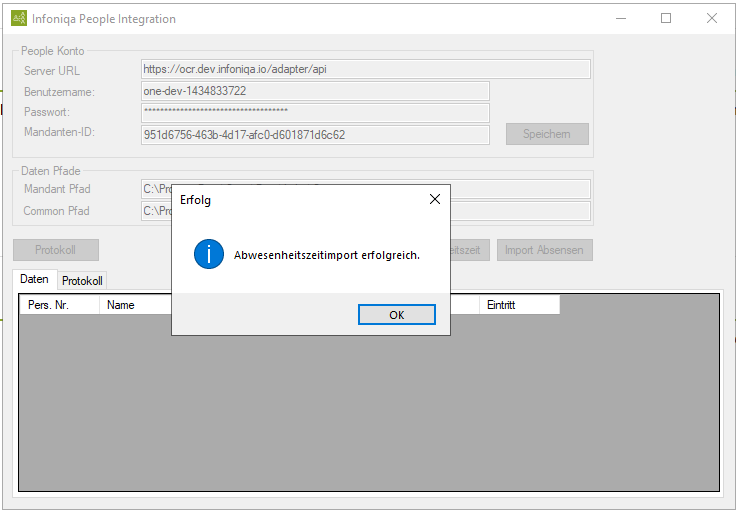This screenshot has height=513, width=736.
Task: Click the 'Passwort:' label
Action: (x=46, y=112)
